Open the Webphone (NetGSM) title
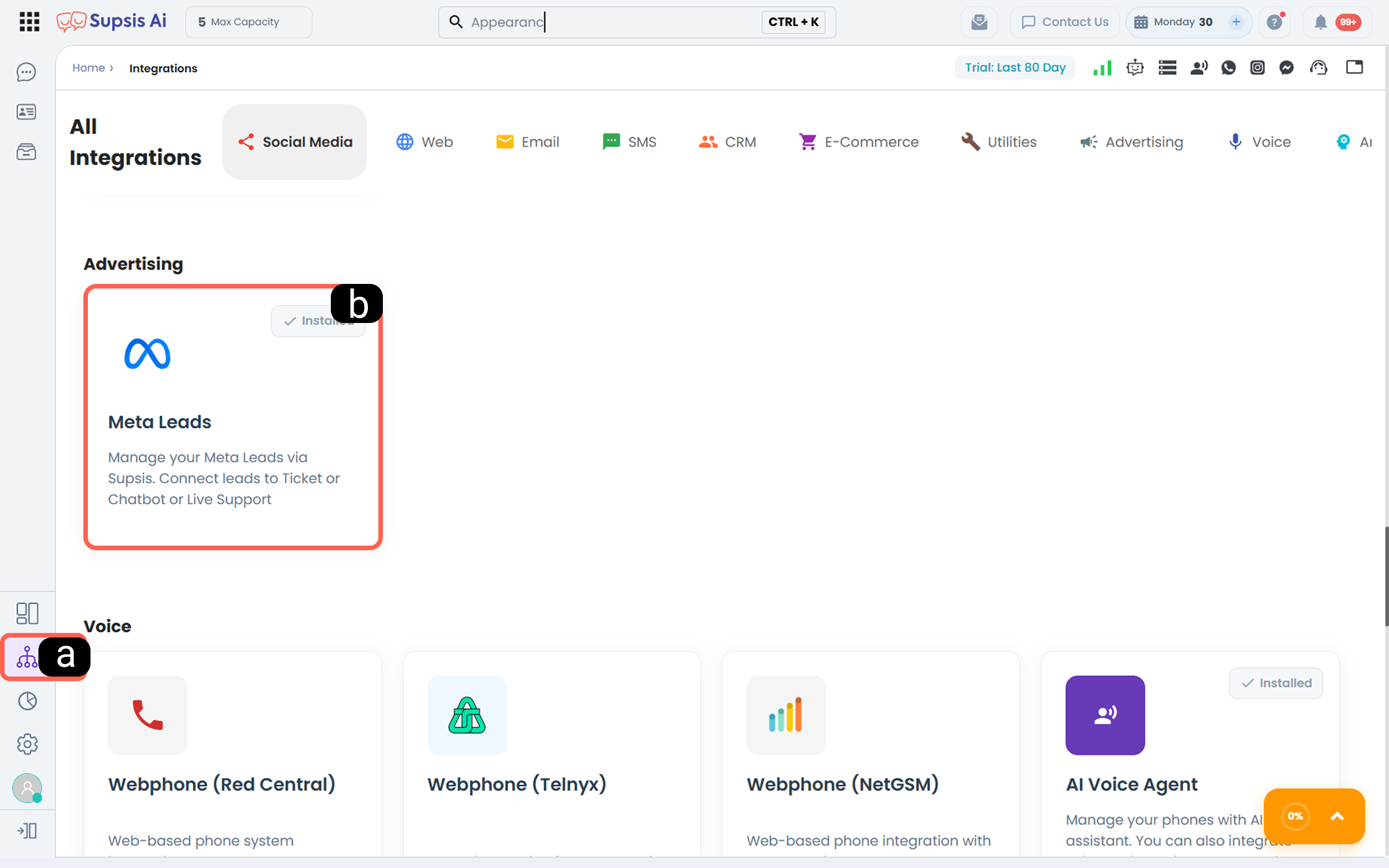Image resolution: width=1389 pixels, height=868 pixels. tap(843, 784)
